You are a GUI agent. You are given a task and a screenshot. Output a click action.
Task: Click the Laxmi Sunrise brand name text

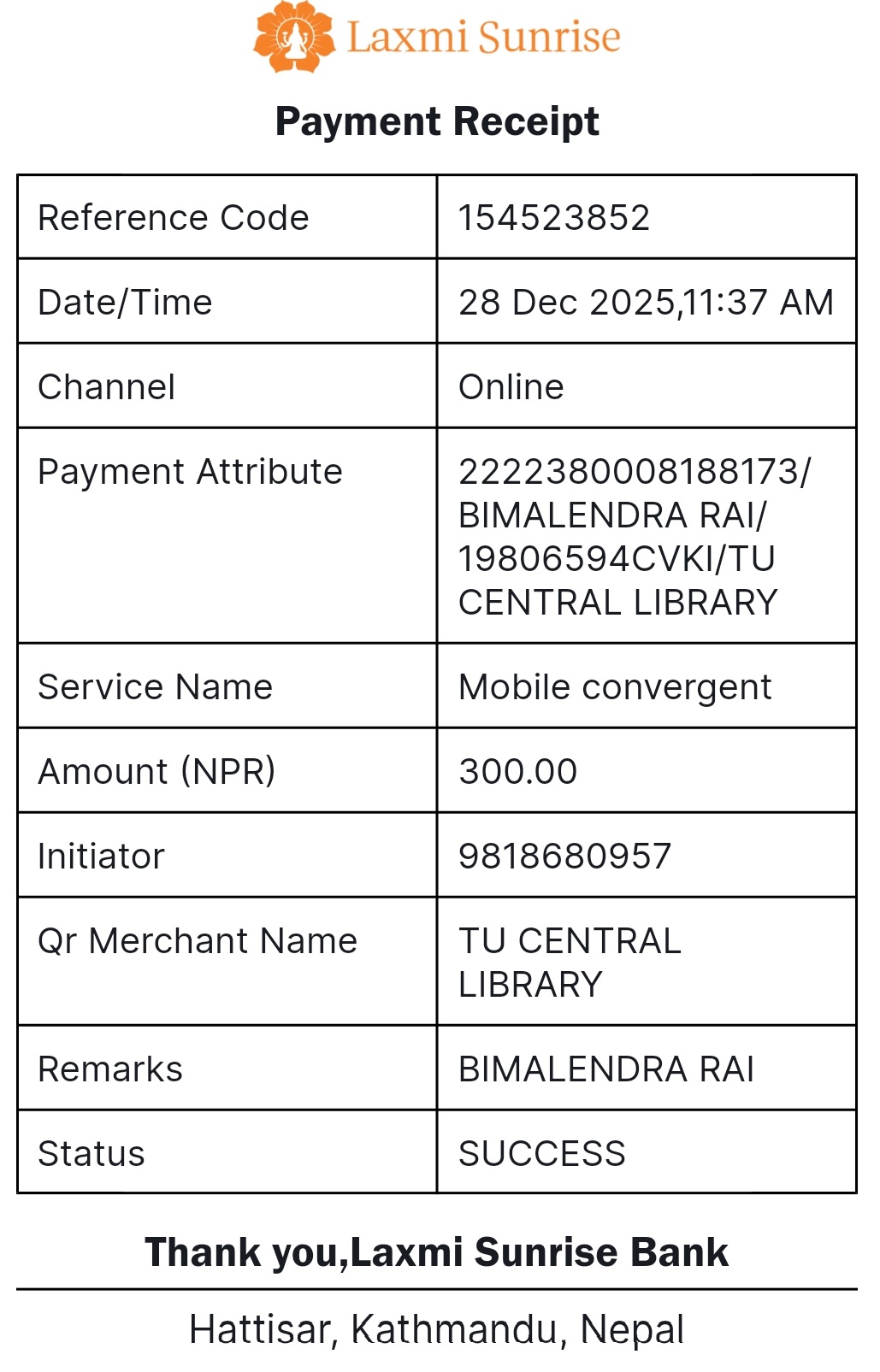click(x=483, y=38)
